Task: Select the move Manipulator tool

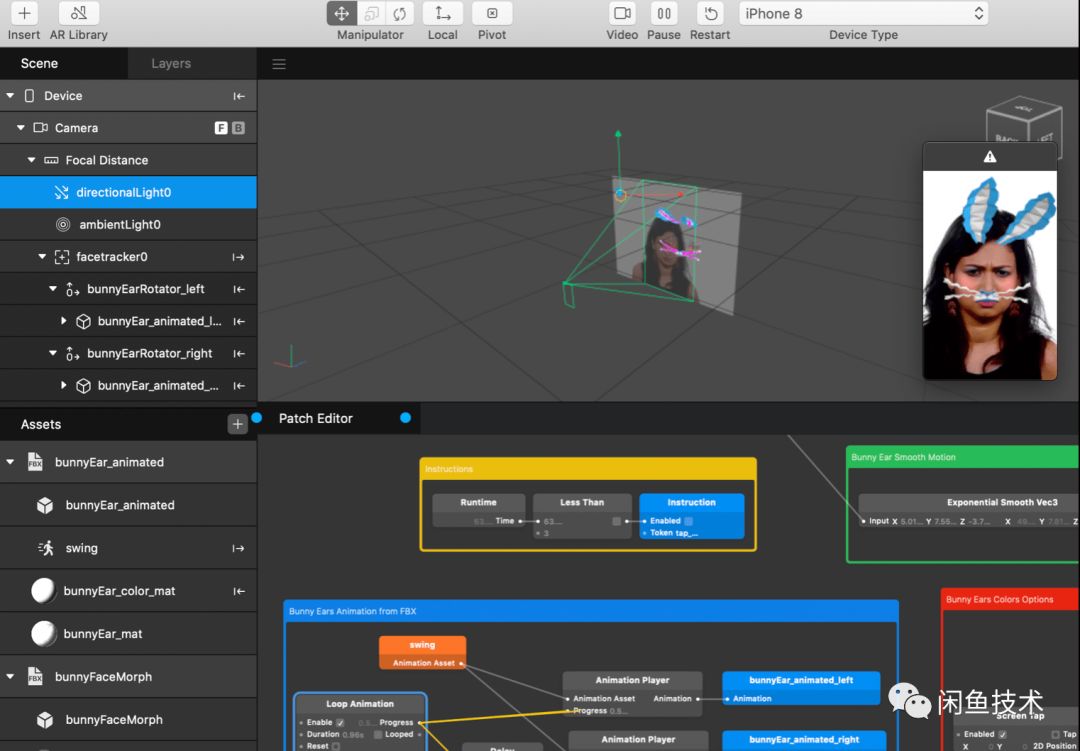Action: (342, 13)
